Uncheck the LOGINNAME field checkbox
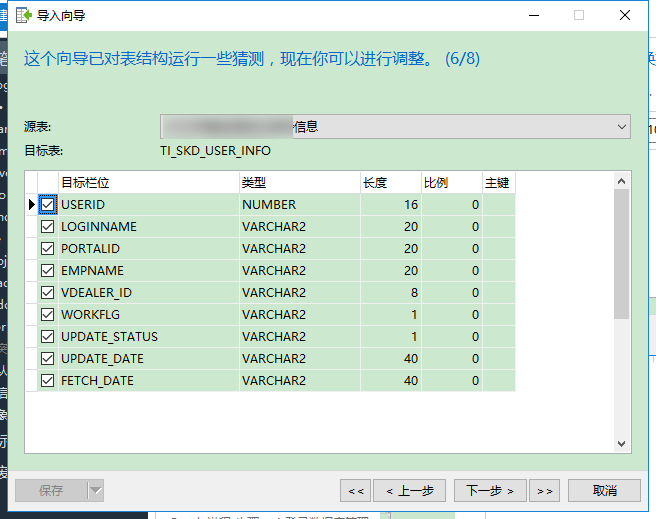The height and width of the screenshot is (519, 656). click(47, 227)
